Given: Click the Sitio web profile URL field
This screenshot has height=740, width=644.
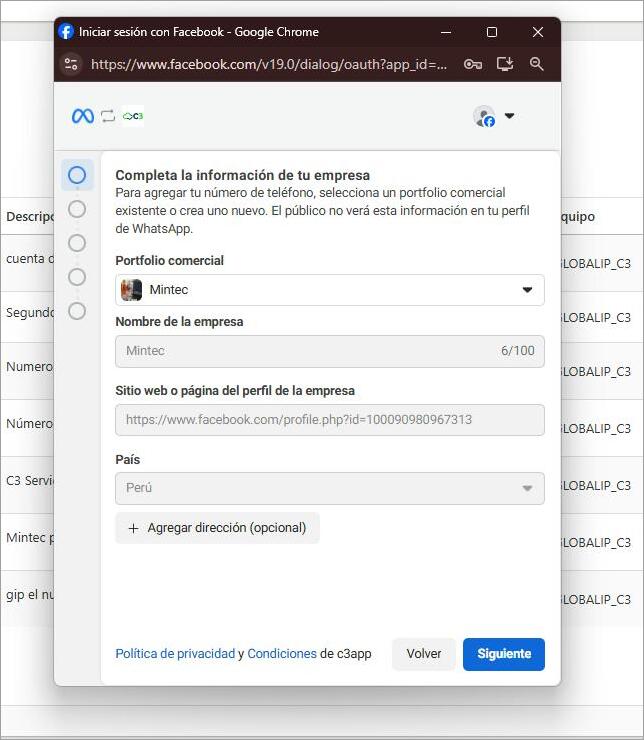Looking at the screenshot, I should pyautogui.click(x=330, y=420).
